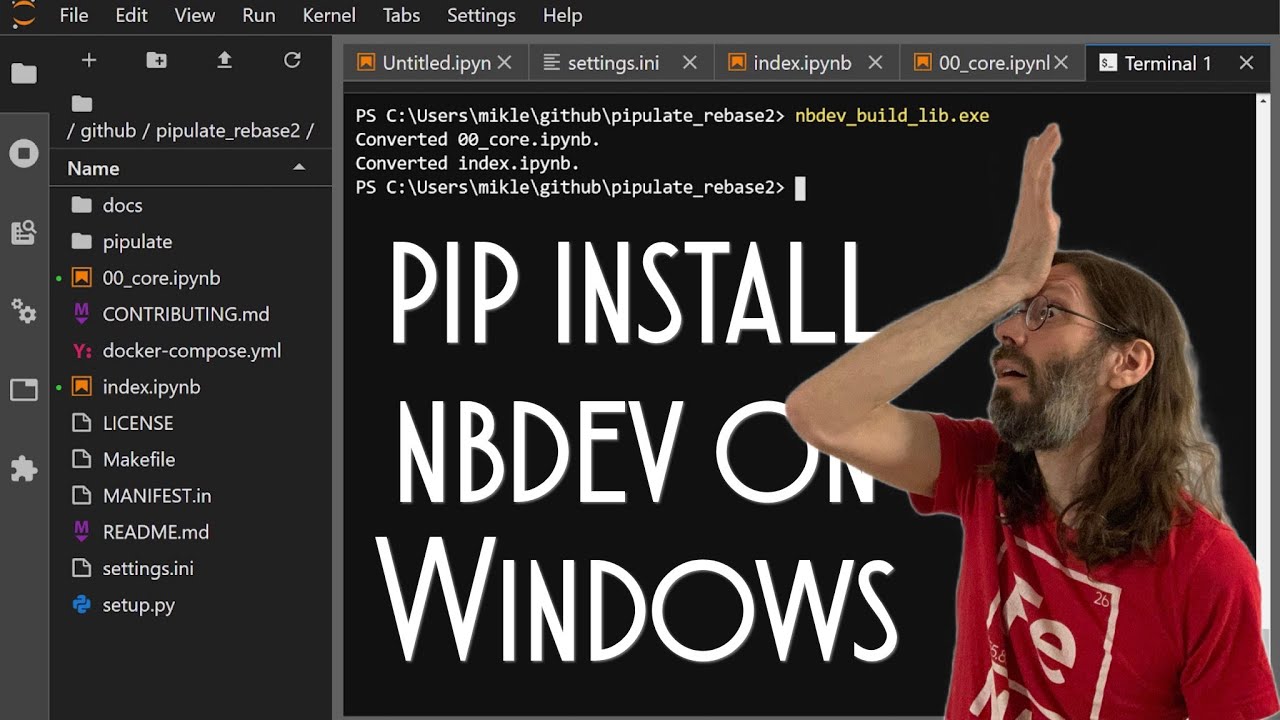Select the pipulate folder
Image resolution: width=1280 pixels, height=720 pixels.
click(190, 241)
